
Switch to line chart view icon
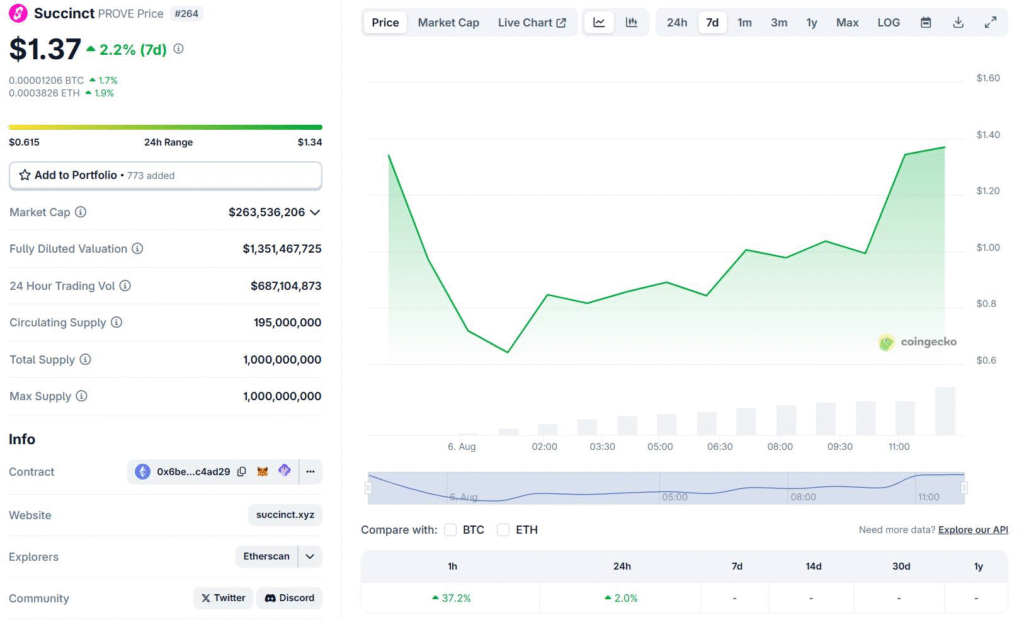(599, 23)
